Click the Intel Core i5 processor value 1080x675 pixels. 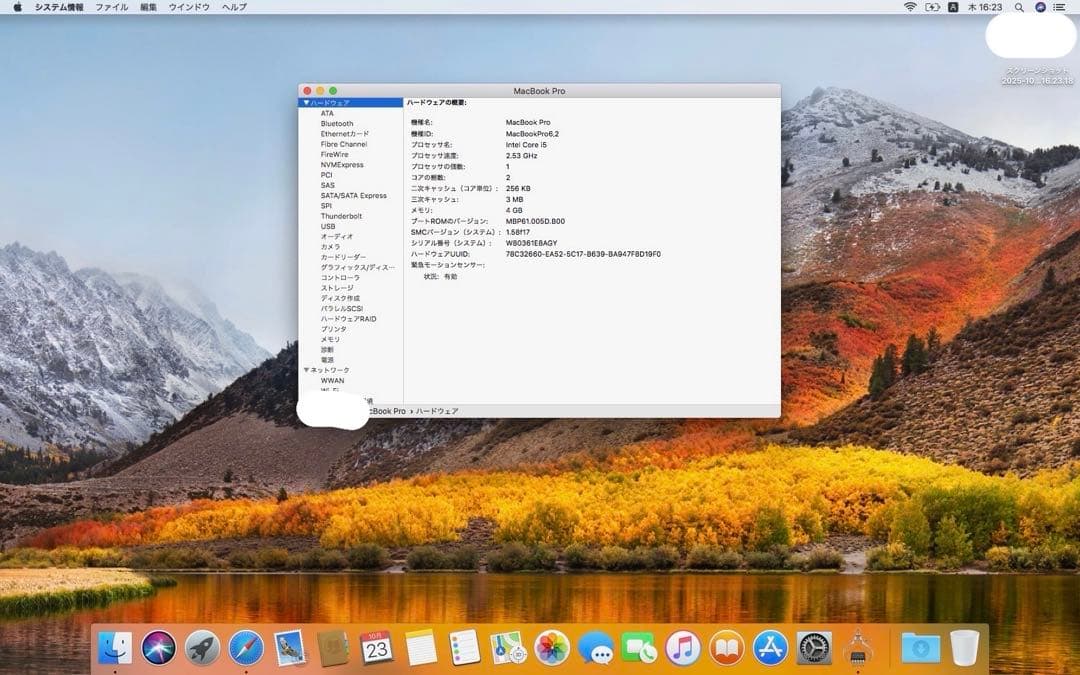pyautogui.click(x=526, y=145)
